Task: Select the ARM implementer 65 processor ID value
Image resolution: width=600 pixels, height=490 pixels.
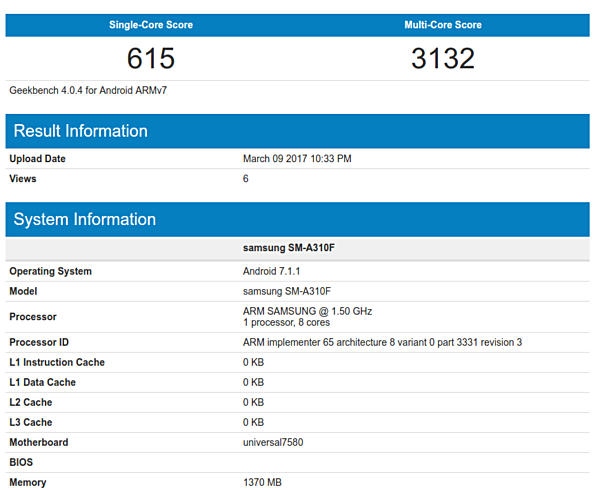Action: (x=382, y=342)
